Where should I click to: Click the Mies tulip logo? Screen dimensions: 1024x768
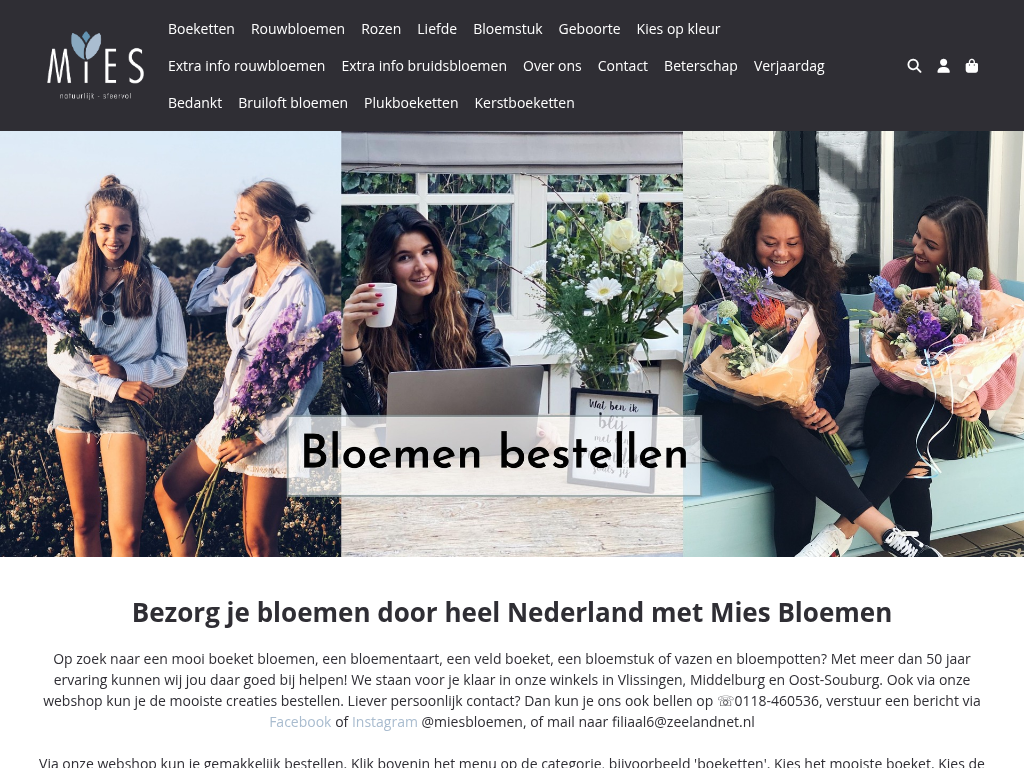[x=95, y=65]
